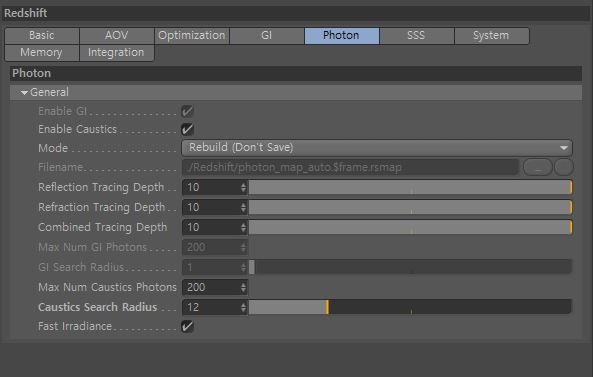Select the Integration tab
593x377 pixels.
coord(117,53)
